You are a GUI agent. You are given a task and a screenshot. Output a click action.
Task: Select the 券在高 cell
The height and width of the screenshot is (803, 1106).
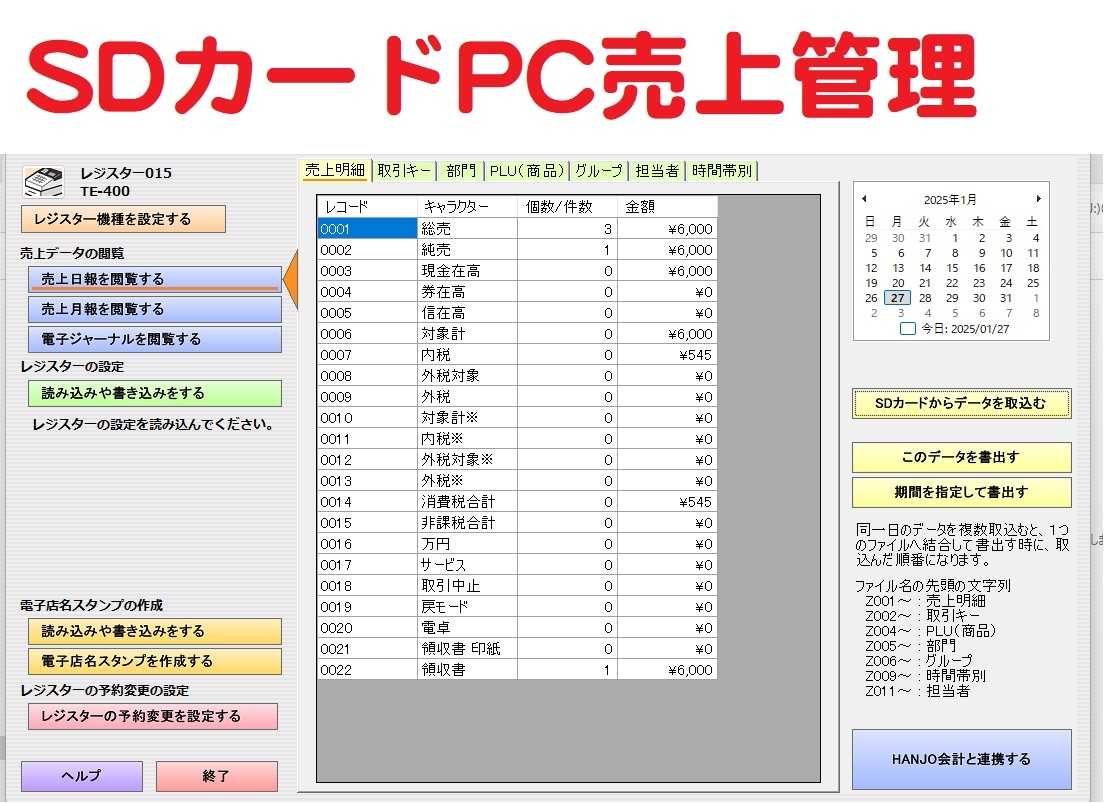468,292
